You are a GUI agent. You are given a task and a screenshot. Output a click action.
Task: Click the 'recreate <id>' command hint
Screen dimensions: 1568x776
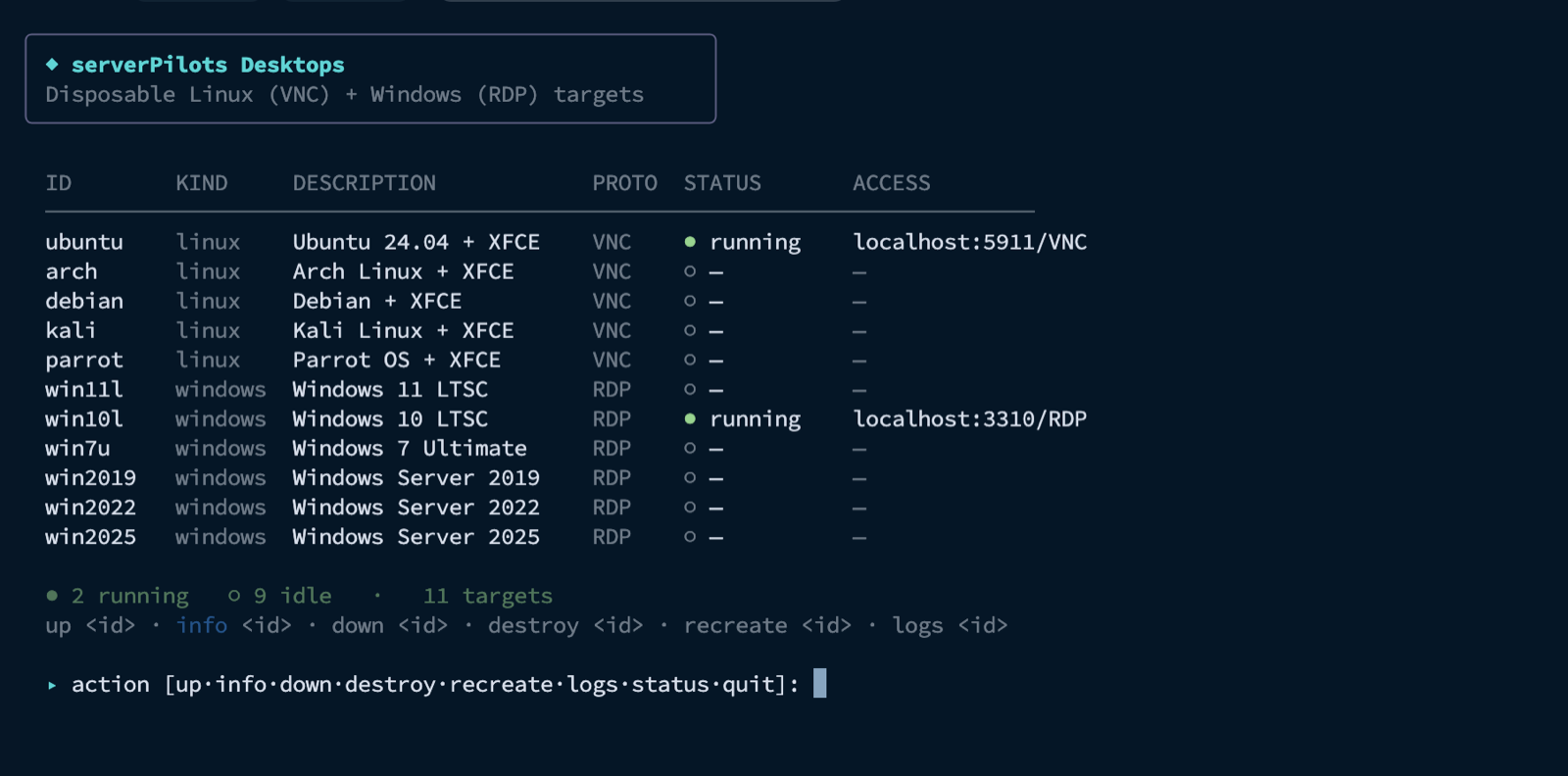pos(767,625)
